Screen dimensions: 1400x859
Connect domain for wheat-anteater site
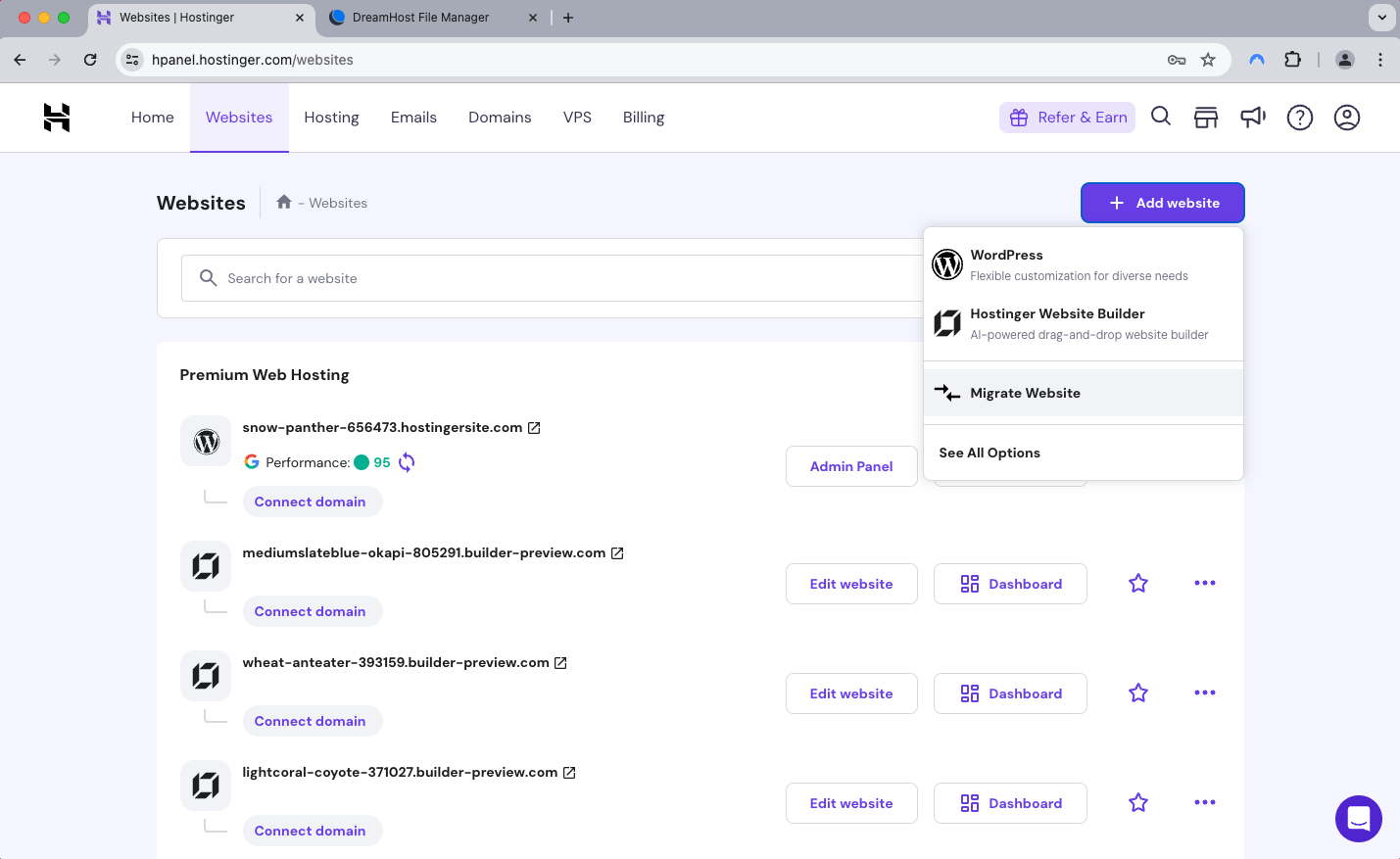click(311, 721)
